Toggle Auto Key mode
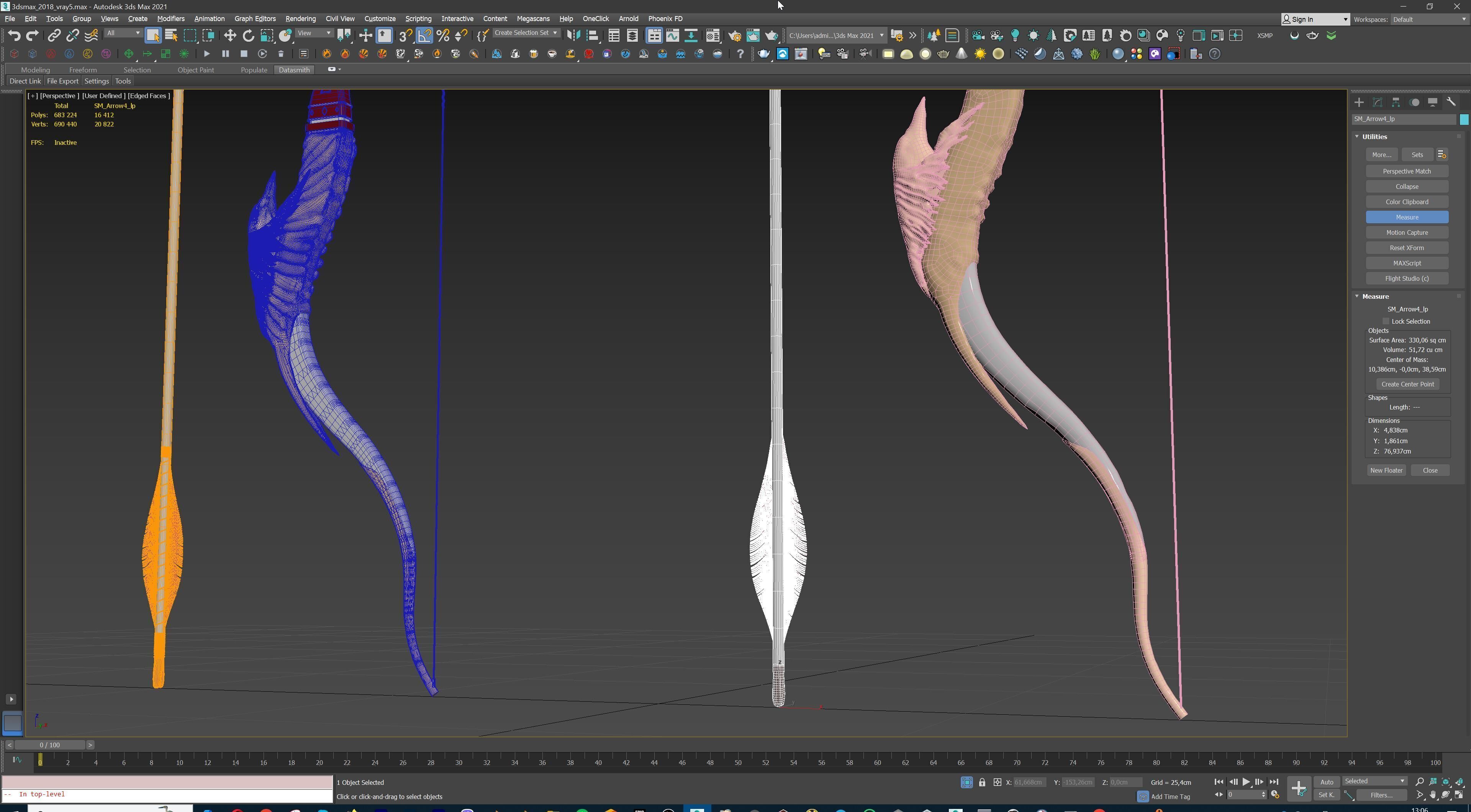Viewport: 1471px width, 812px height. [1327, 782]
